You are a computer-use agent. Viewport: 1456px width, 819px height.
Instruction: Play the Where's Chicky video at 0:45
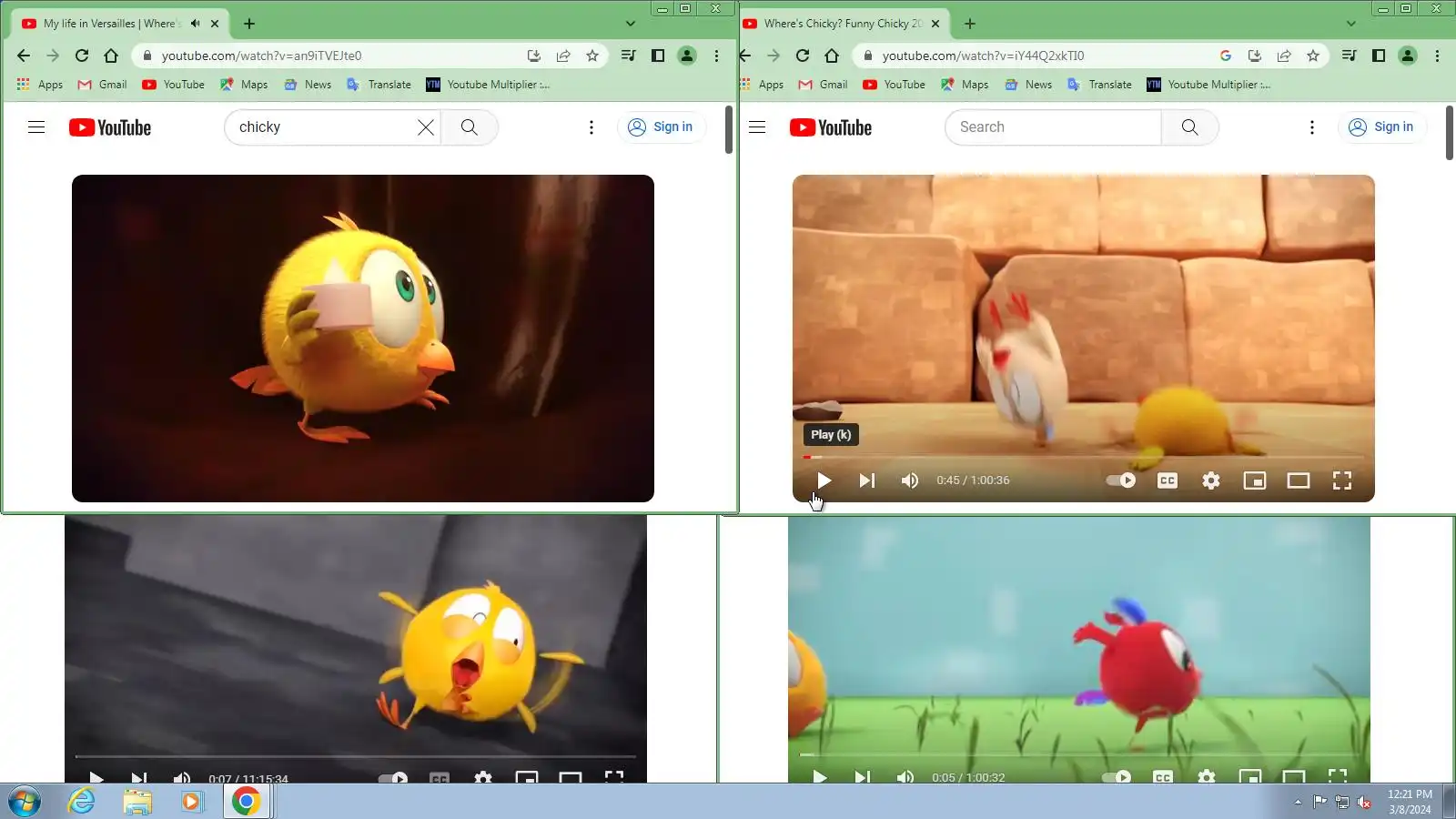824,480
